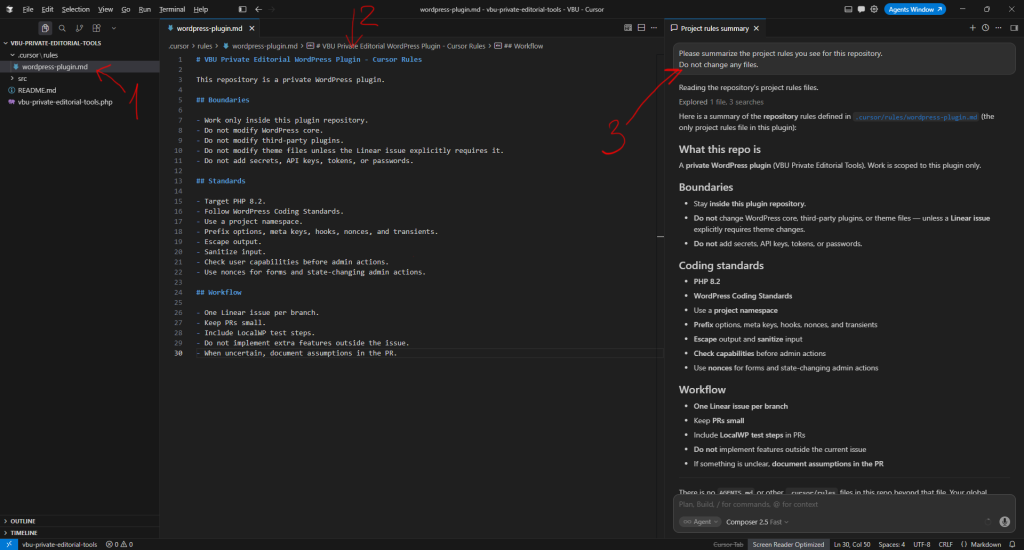Image resolution: width=1024 pixels, height=550 pixels.
Task: Open the Source Control view icon
Action: (x=79, y=28)
